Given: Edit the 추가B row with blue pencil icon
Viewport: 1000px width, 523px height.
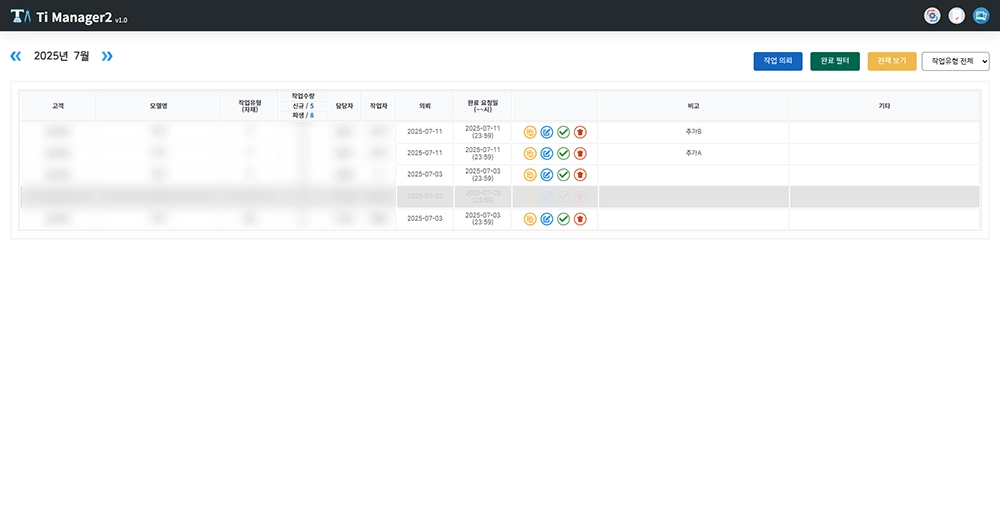Looking at the screenshot, I should pos(547,132).
